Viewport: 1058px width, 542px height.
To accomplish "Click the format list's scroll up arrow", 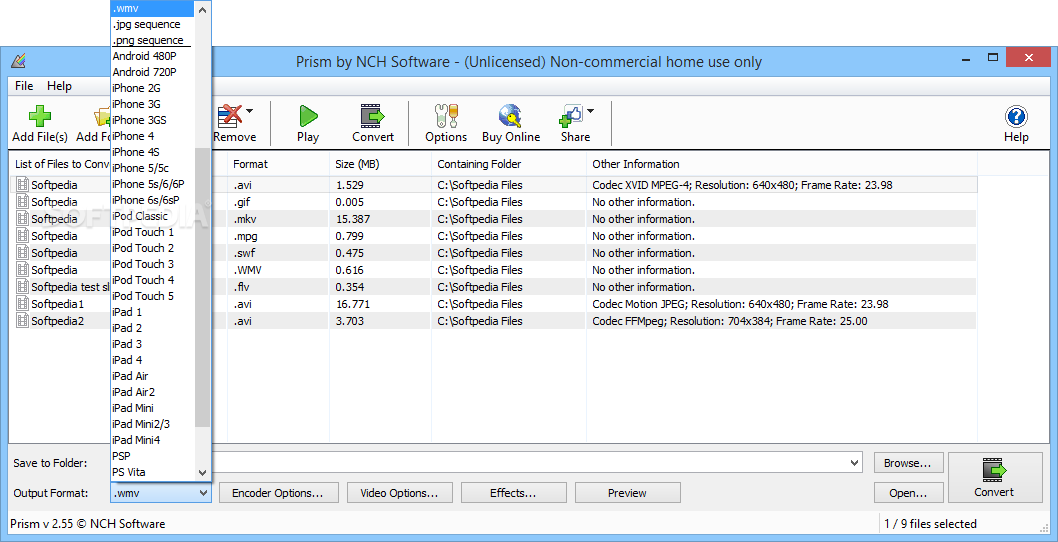I will (x=202, y=8).
